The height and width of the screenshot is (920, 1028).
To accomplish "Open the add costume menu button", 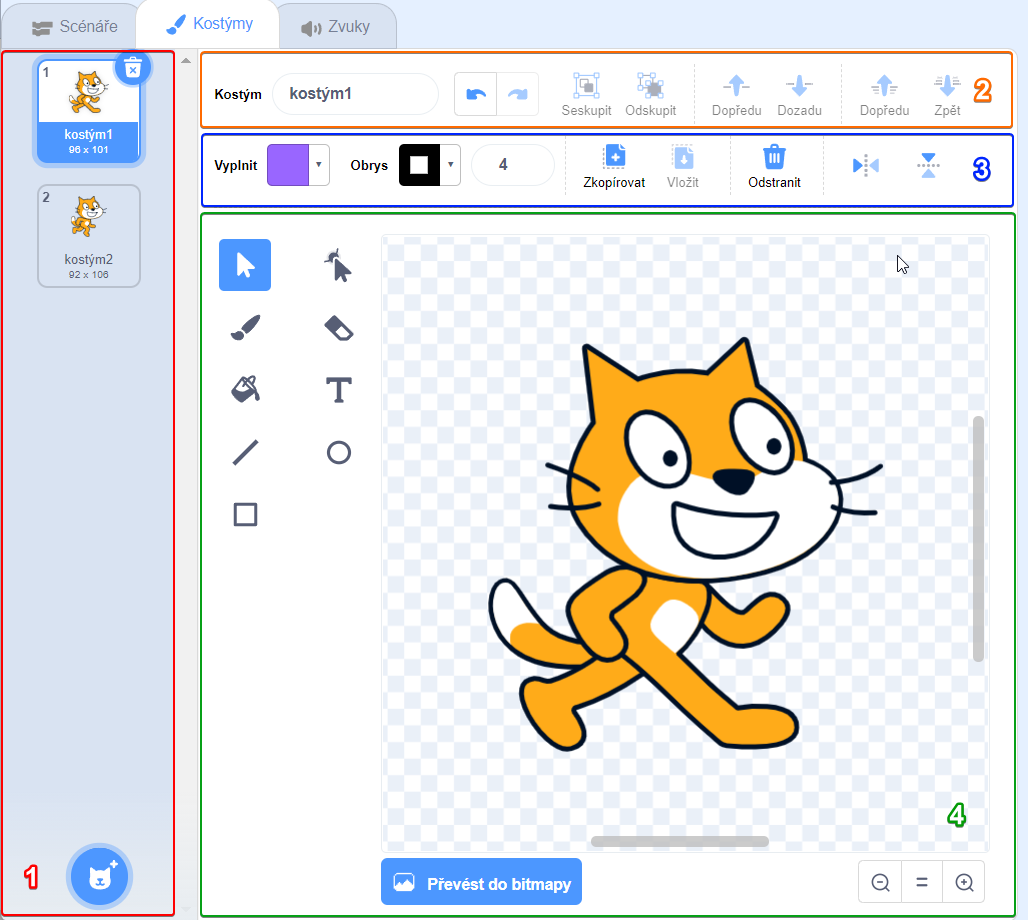I will coord(99,876).
